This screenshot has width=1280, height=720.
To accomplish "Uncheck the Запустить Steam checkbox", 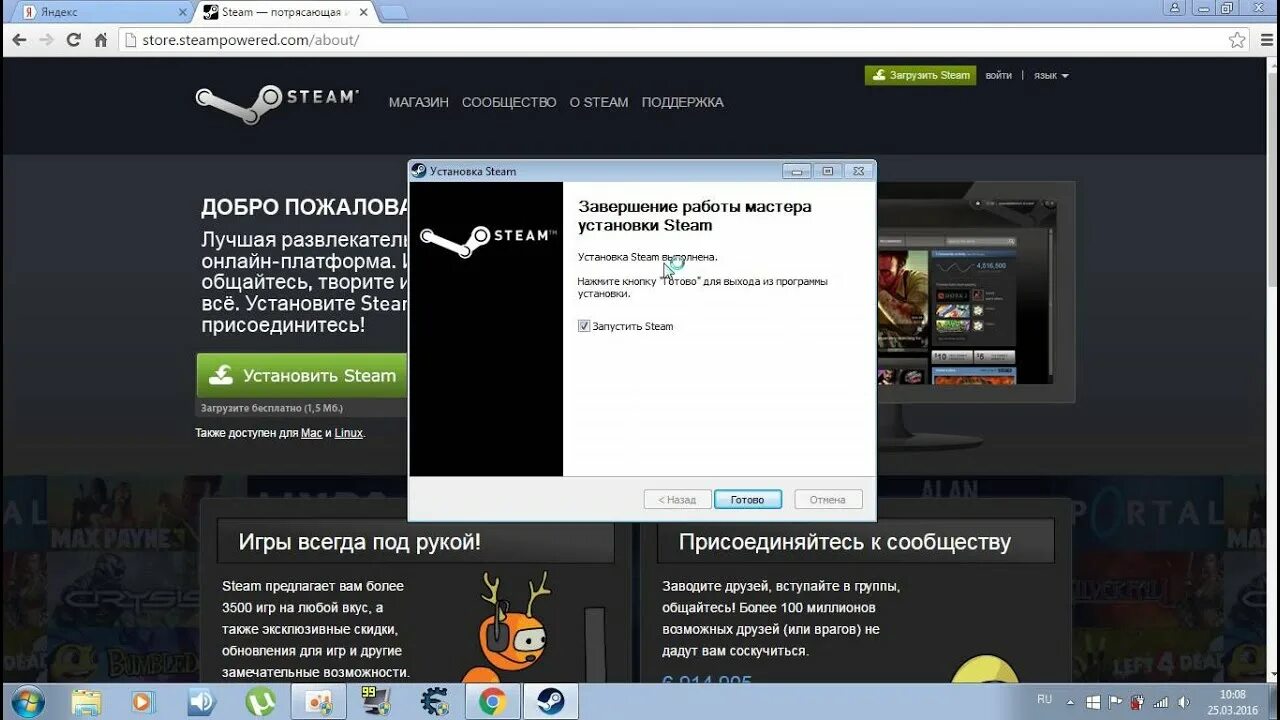I will click(x=584, y=326).
